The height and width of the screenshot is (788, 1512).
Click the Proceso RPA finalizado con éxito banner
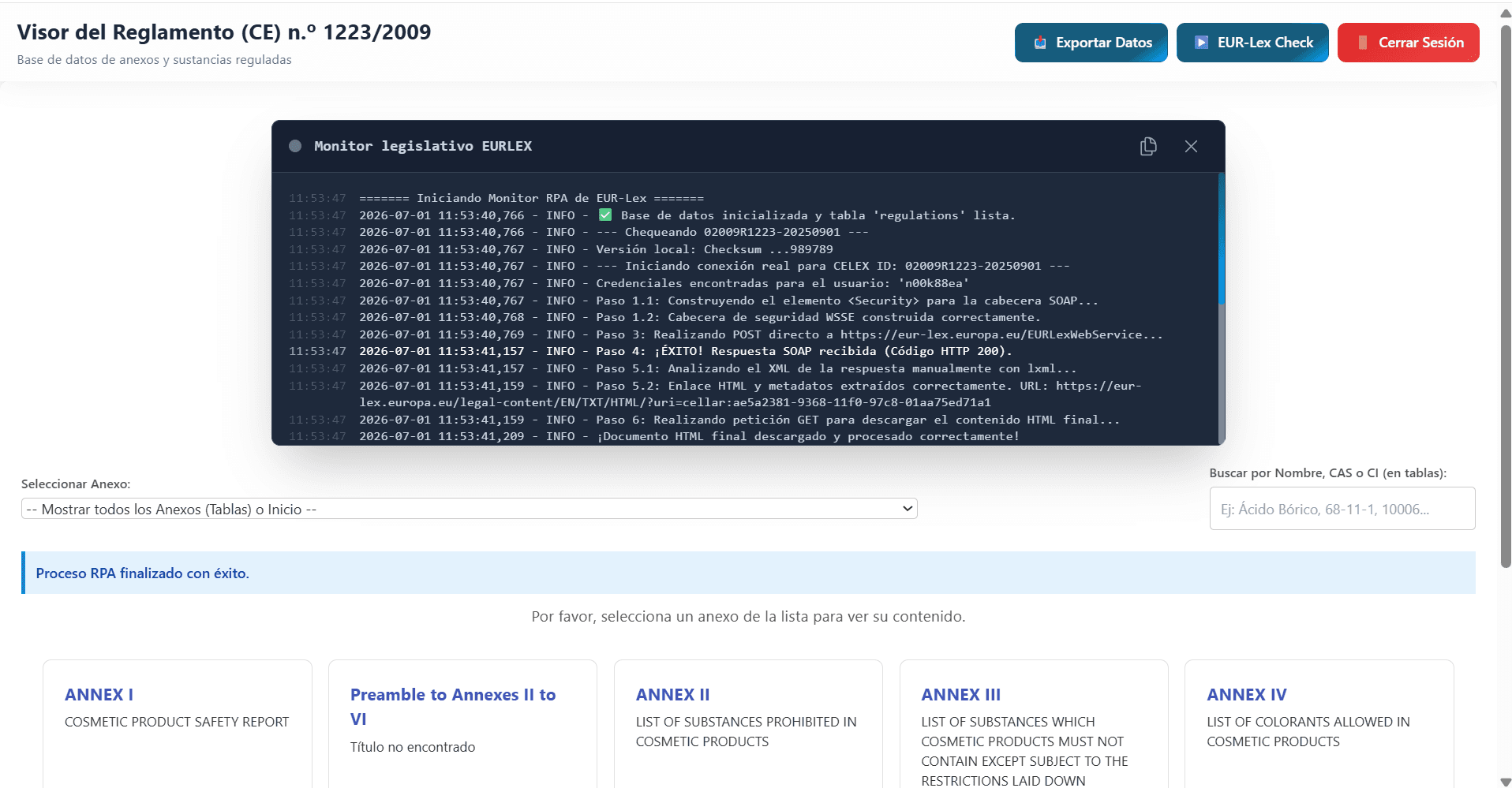click(x=748, y=573)
